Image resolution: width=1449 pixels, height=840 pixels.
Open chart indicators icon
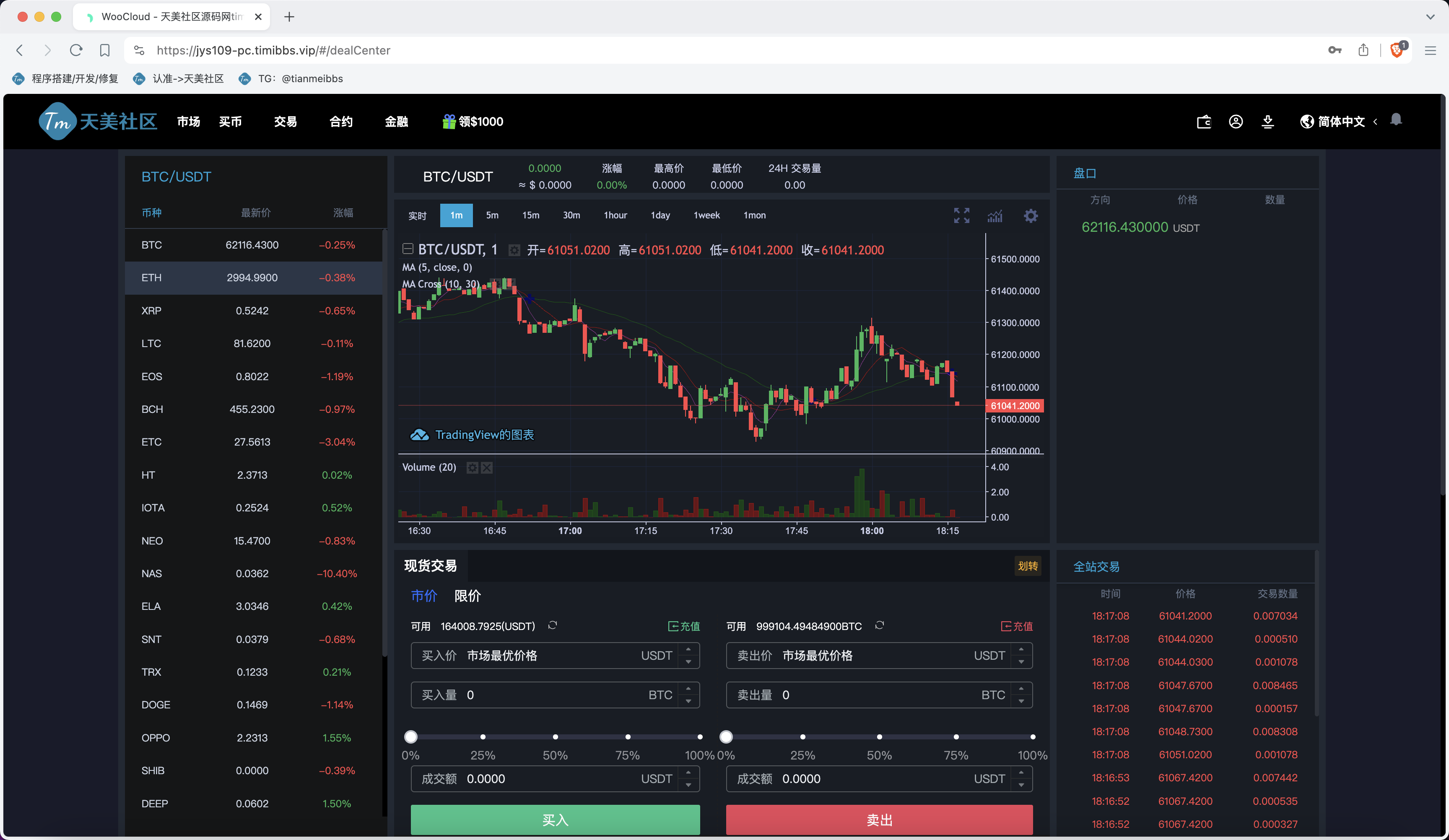pyautogui.click(x=995, y=216)
